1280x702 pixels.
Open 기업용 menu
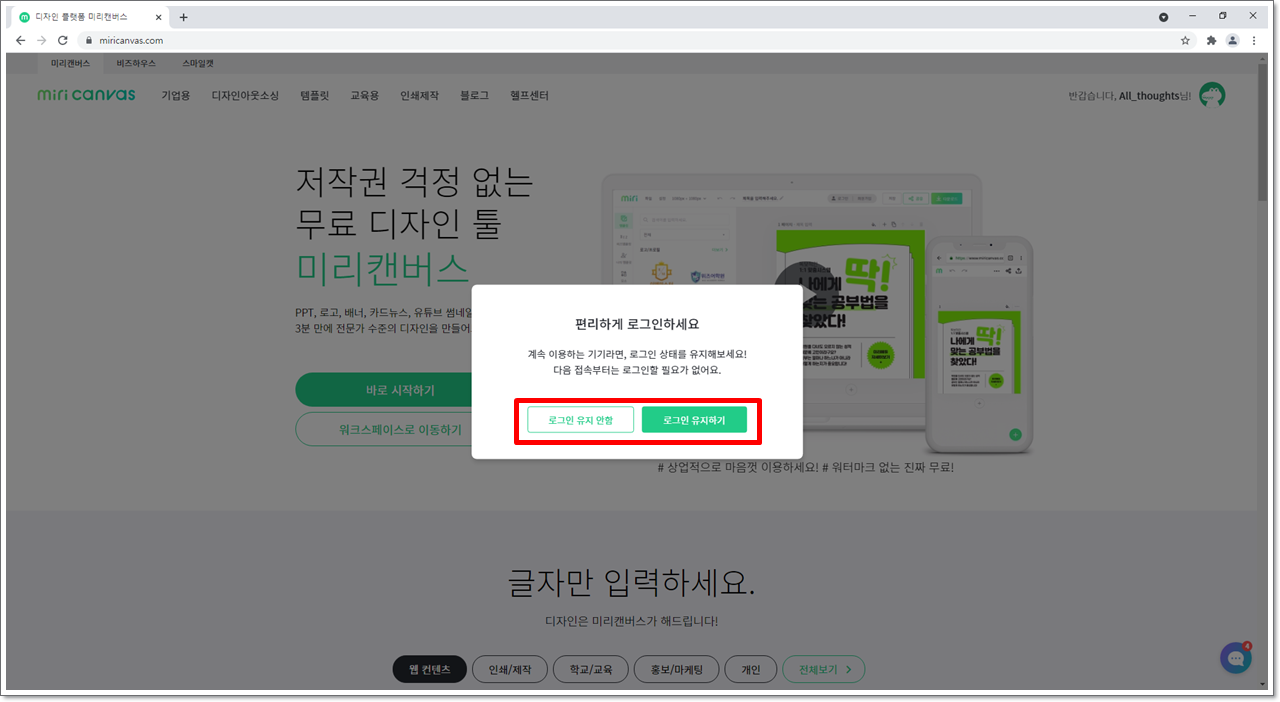[x=176, y=96]
